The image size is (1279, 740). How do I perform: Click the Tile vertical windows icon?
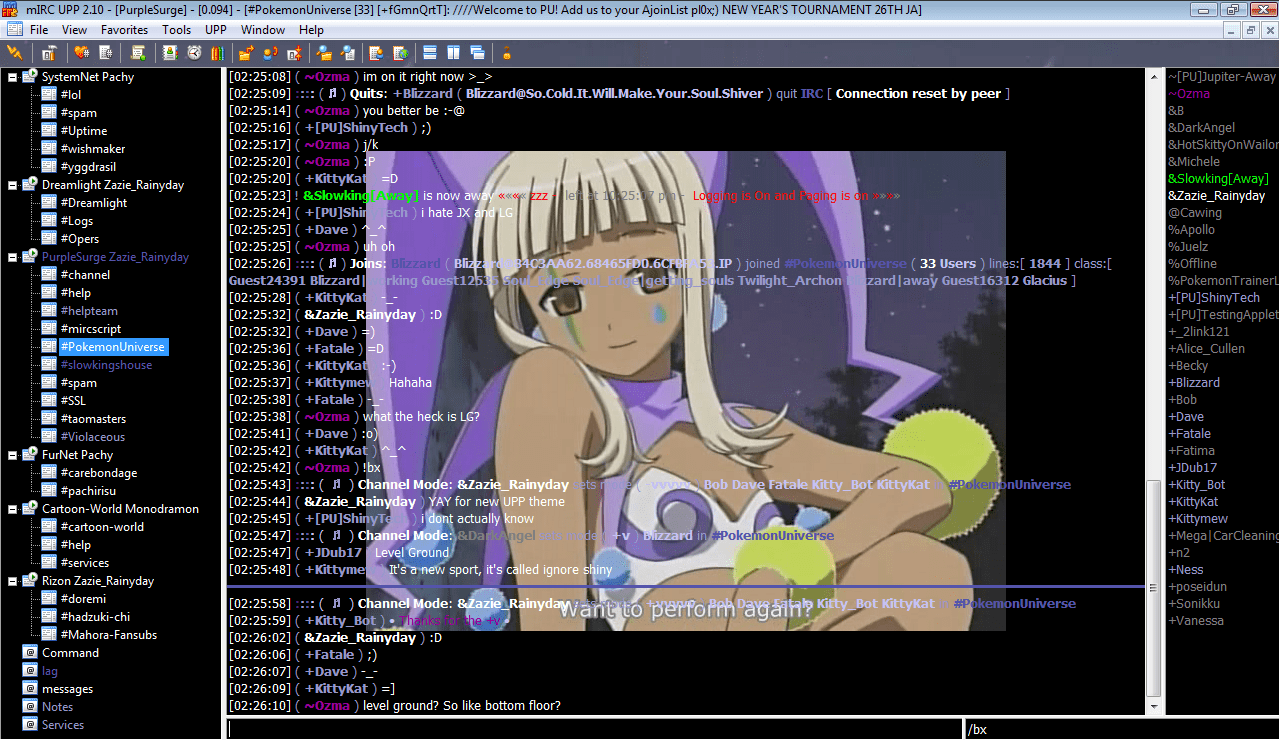(x=453, y=52)
